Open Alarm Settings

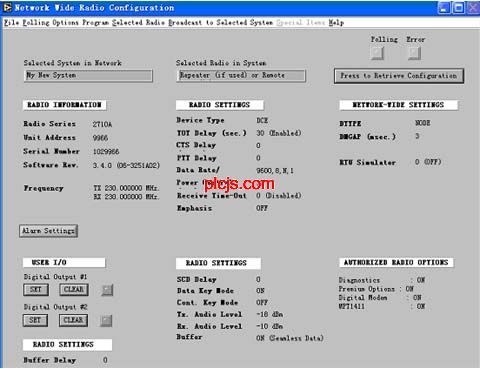pyautogui.click(x=48, y=231)
